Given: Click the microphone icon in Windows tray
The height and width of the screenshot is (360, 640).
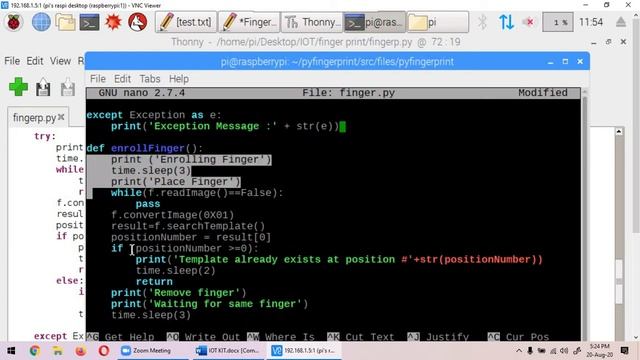Looking at the screenshot, I should point(530,351).
